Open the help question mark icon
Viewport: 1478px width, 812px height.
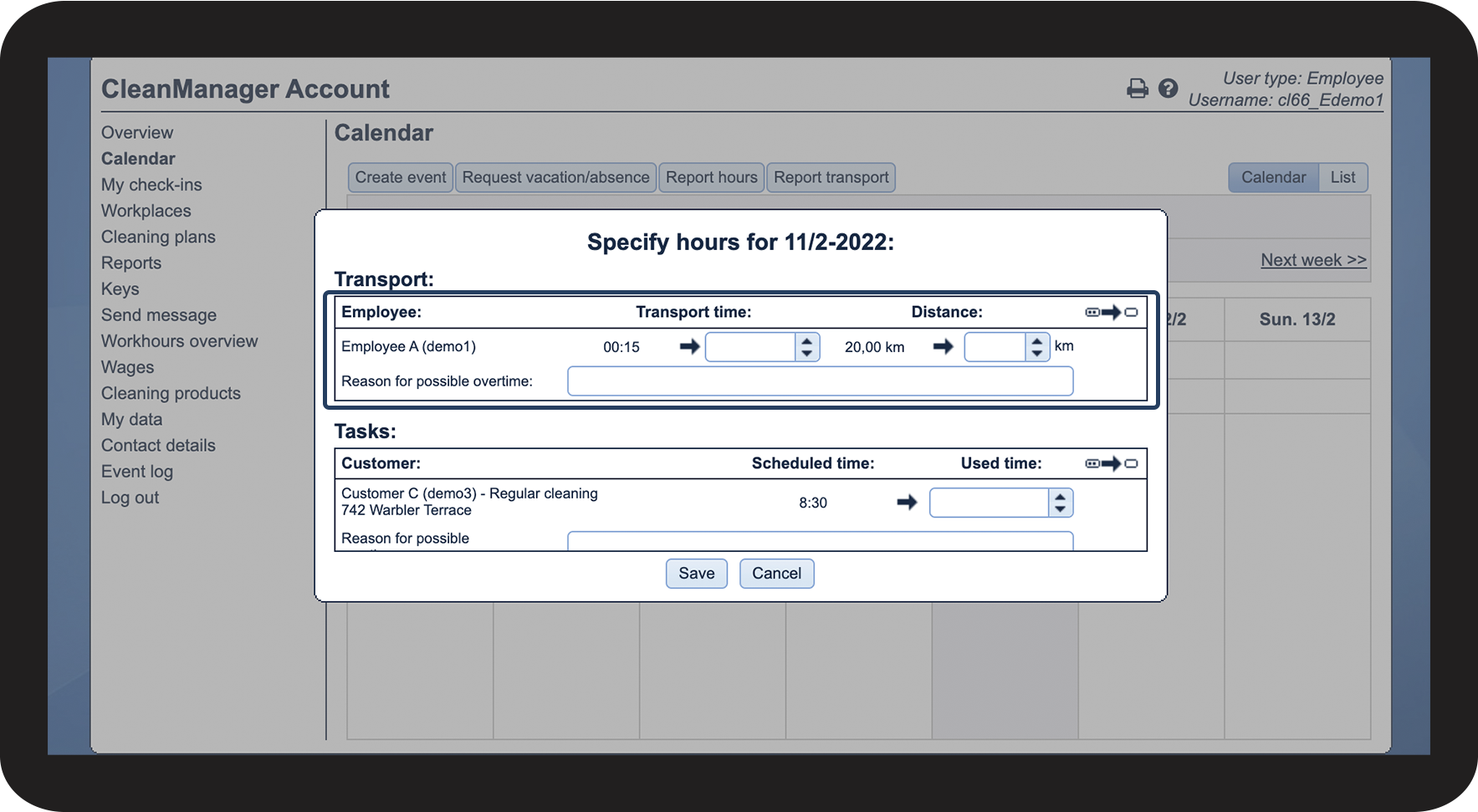pos(1168,89)
